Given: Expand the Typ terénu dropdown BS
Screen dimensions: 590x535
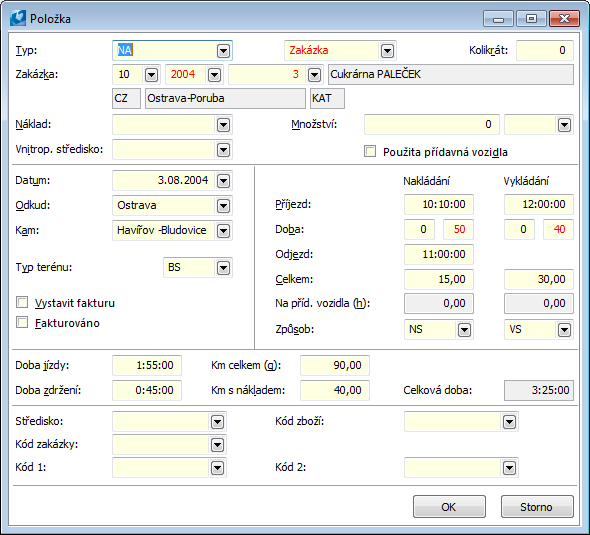Looking at the screenshot, I should (x=223, y=268).
